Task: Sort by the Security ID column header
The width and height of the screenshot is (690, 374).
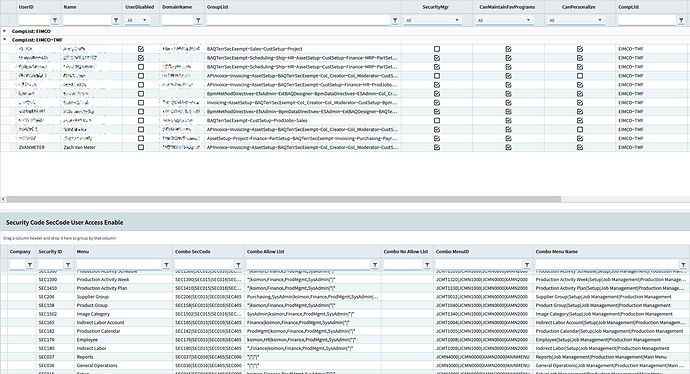Action: point(50,252)
